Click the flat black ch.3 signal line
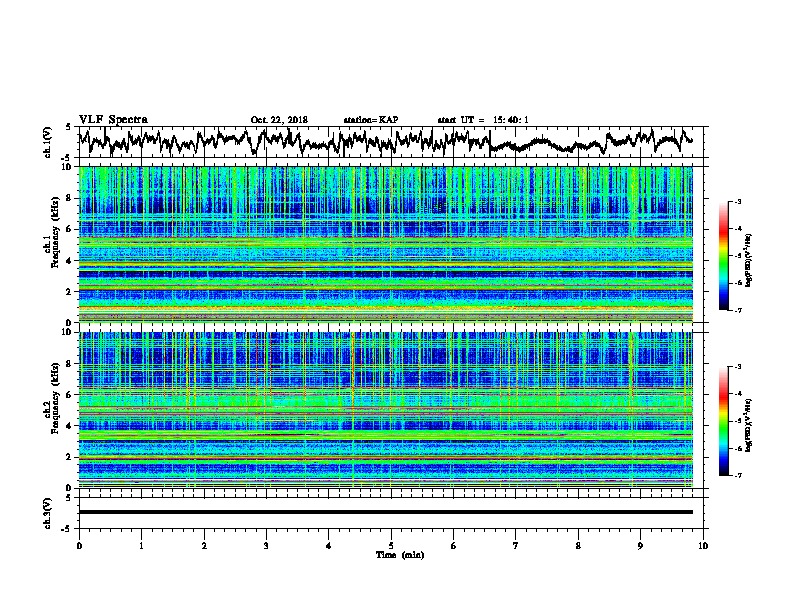 (385, 512)
